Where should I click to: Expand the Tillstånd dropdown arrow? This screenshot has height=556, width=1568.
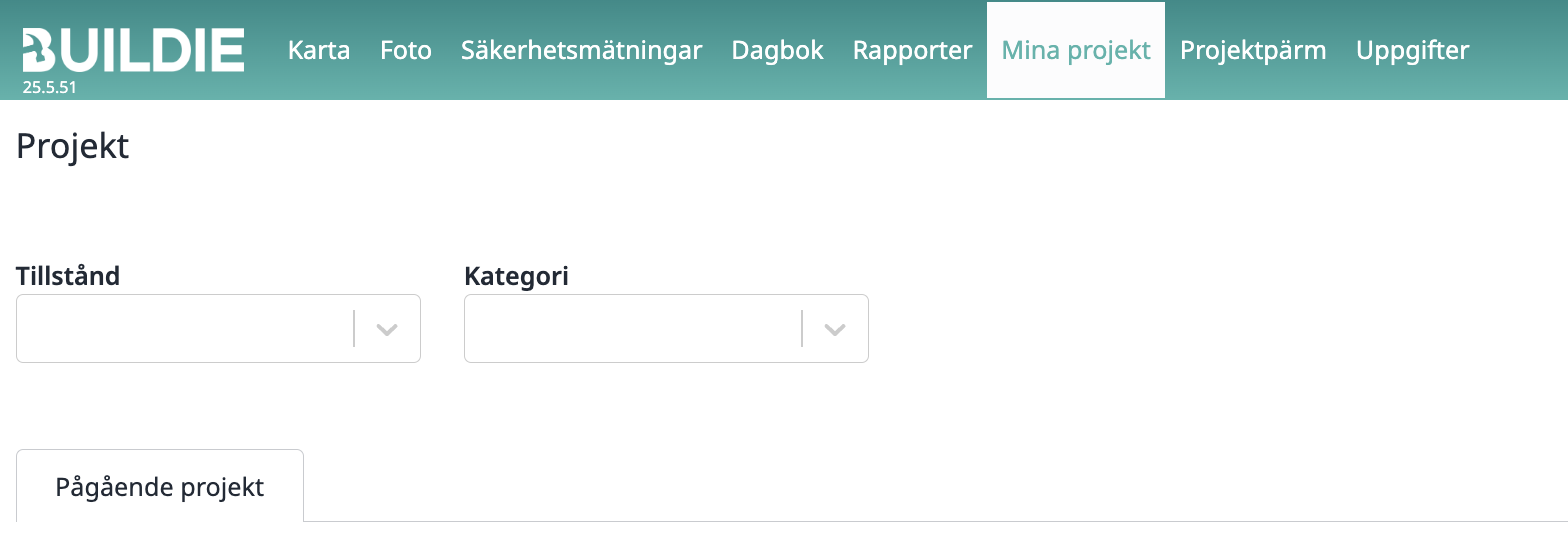[x=387, y=329]
